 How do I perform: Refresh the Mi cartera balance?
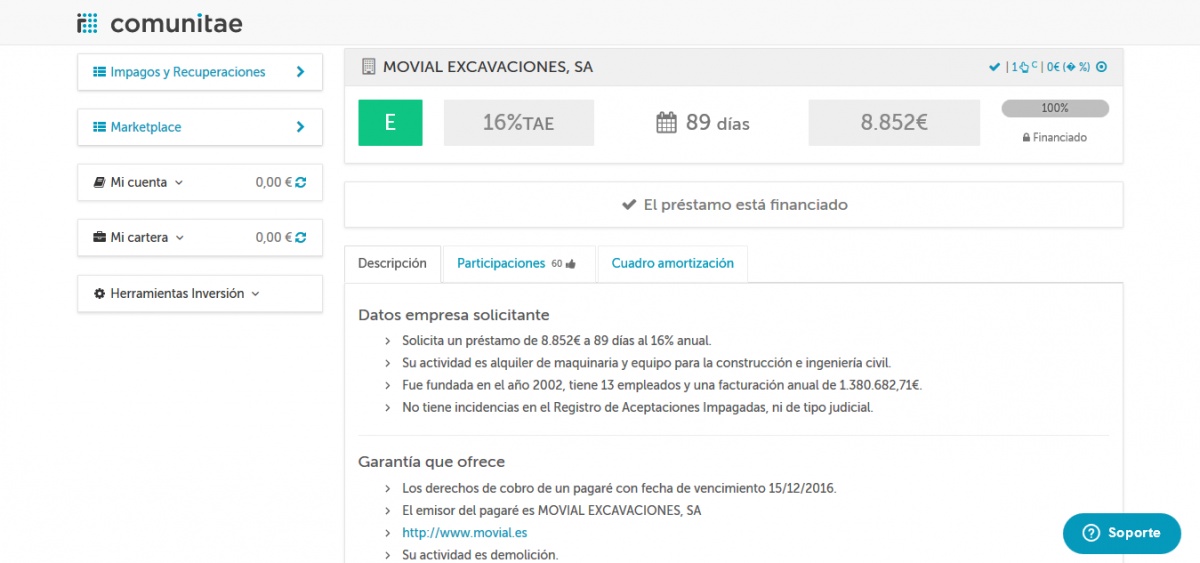click(301, 238)
